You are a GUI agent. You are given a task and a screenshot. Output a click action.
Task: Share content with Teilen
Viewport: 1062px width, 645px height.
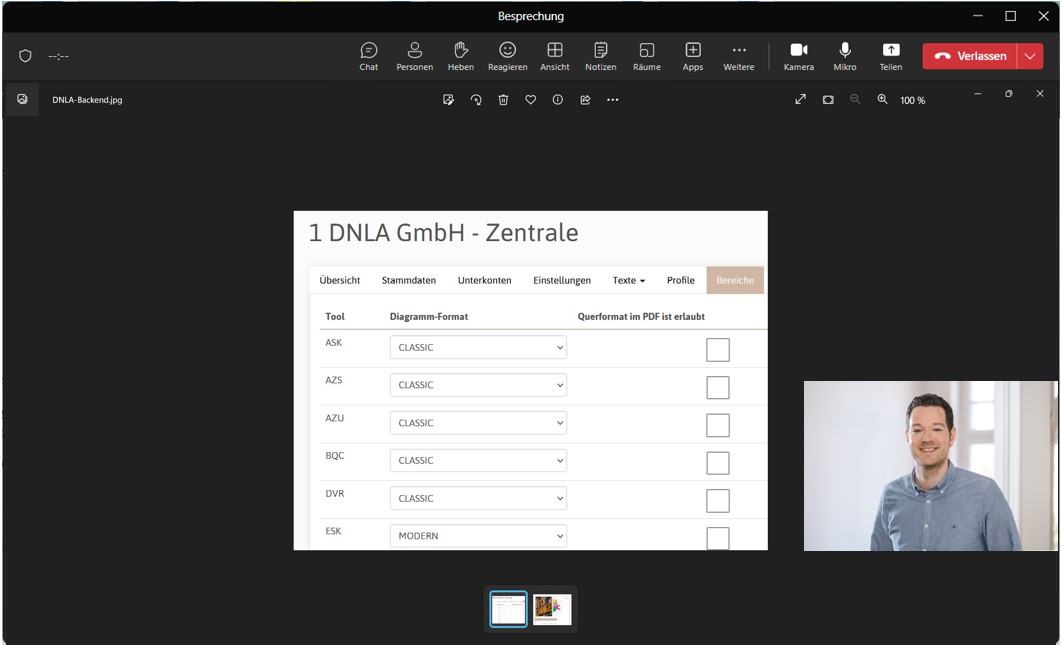(891, 56)
